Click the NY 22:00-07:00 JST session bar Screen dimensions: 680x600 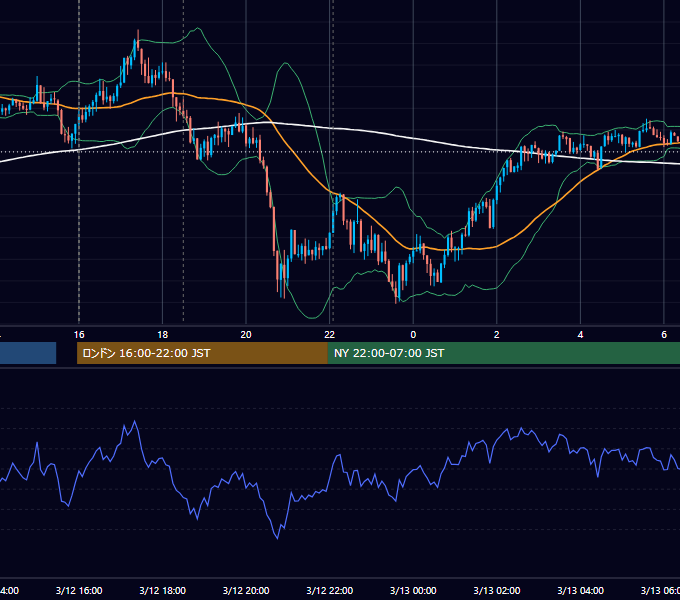point(503,353)
